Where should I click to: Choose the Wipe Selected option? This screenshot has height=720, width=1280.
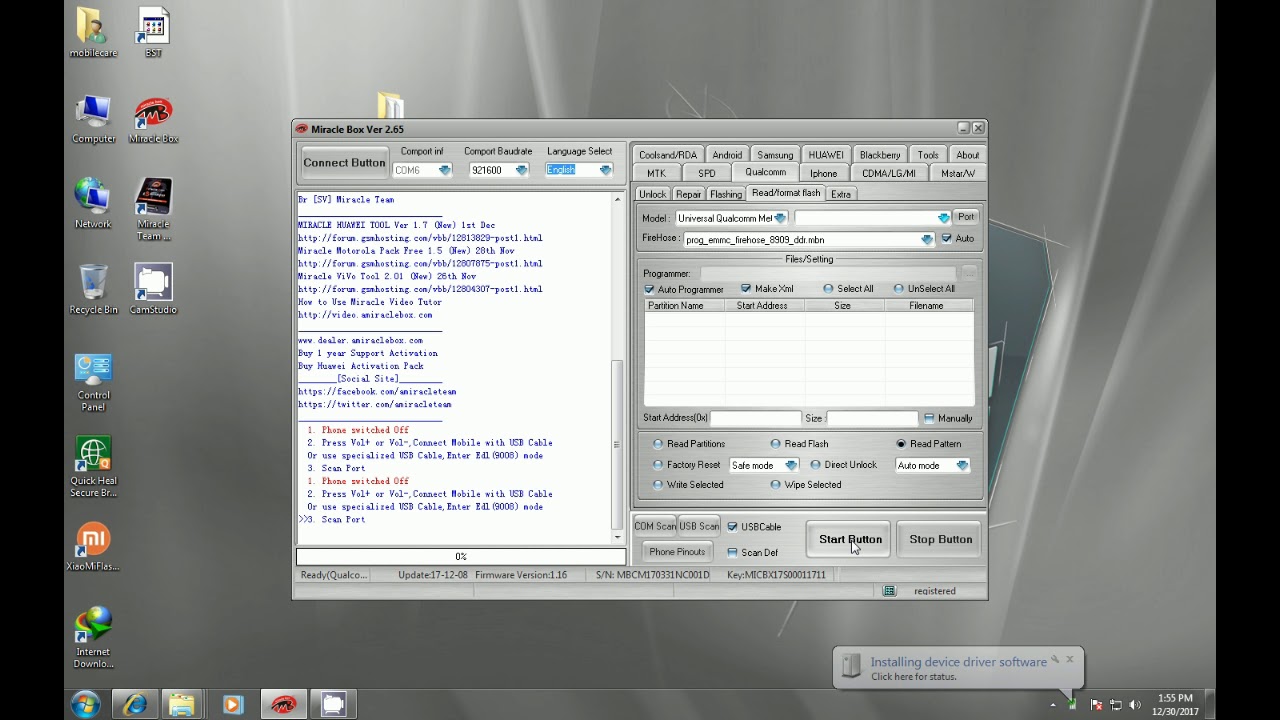click(x=775, y=485)
